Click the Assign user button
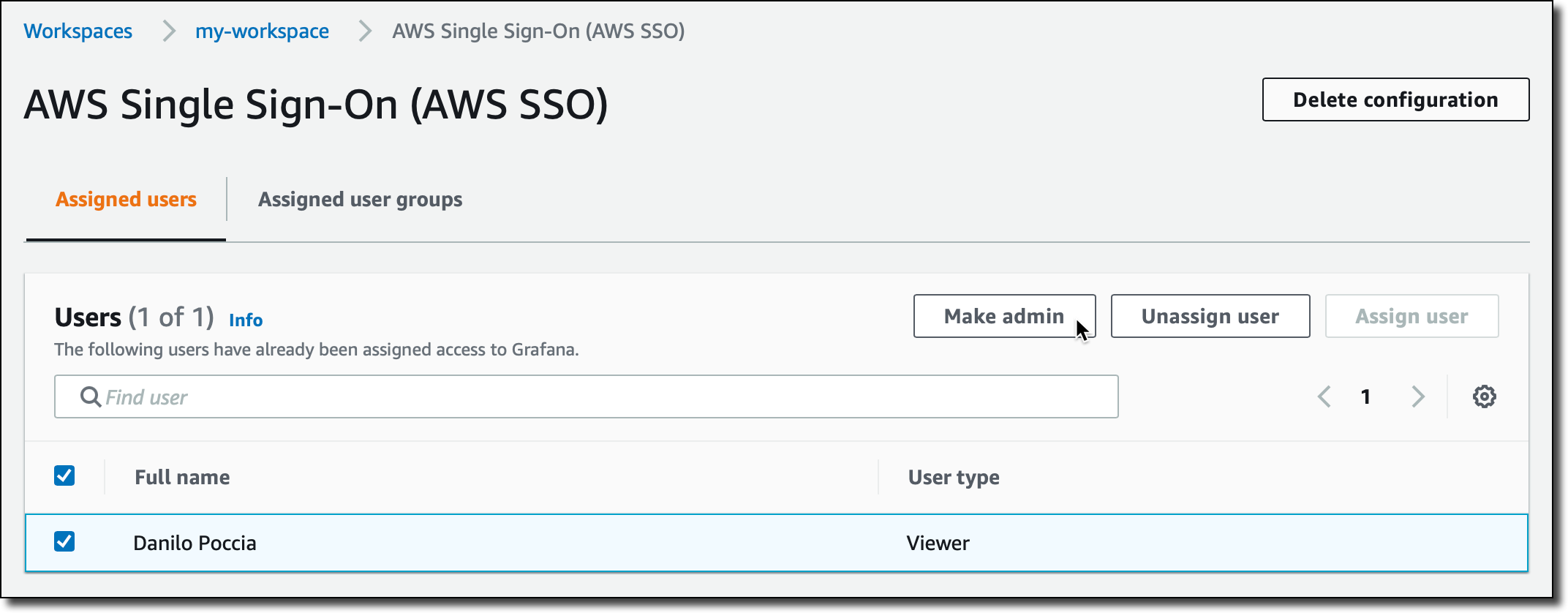 1411,316
